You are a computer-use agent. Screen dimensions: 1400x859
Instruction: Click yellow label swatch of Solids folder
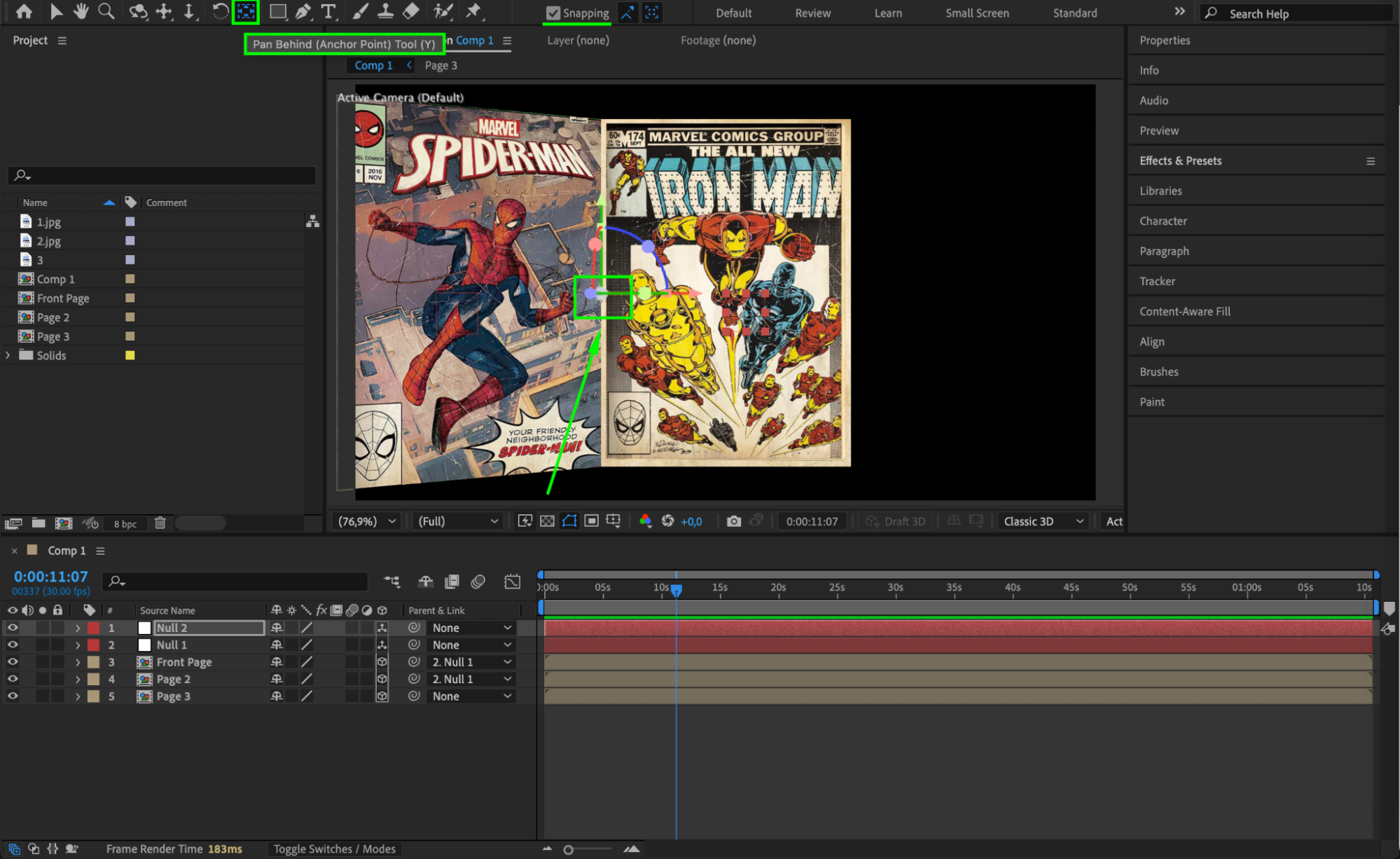pos(130,355)
